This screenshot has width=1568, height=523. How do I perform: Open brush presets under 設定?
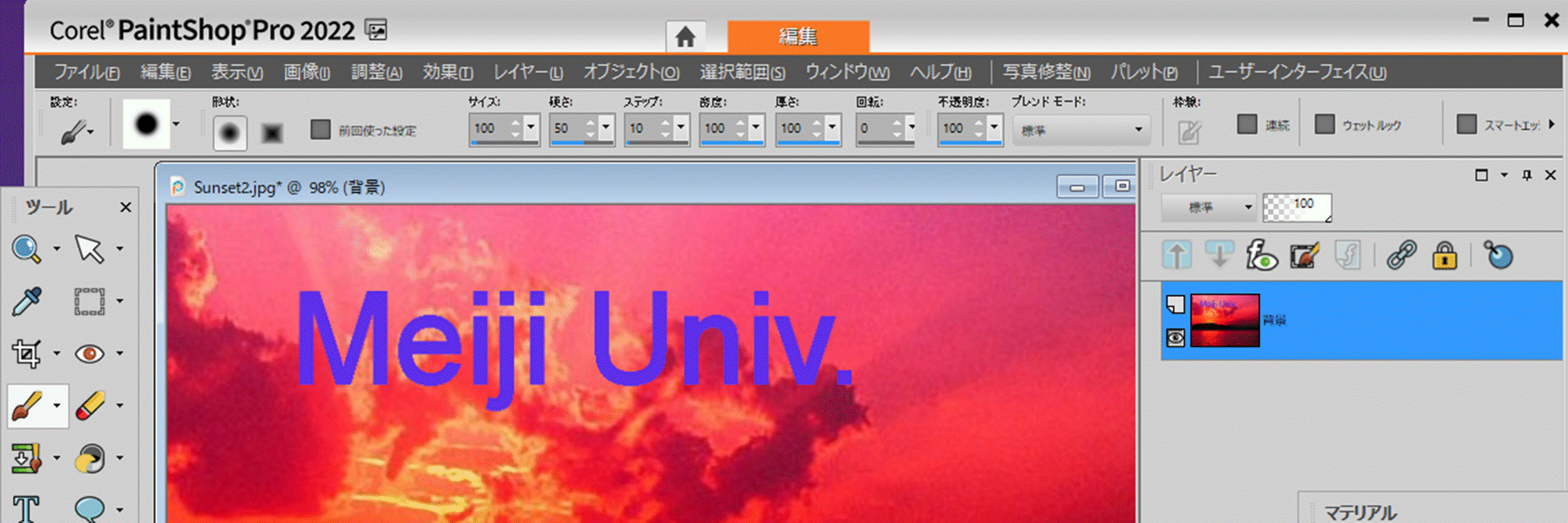[x=76, y=131]
